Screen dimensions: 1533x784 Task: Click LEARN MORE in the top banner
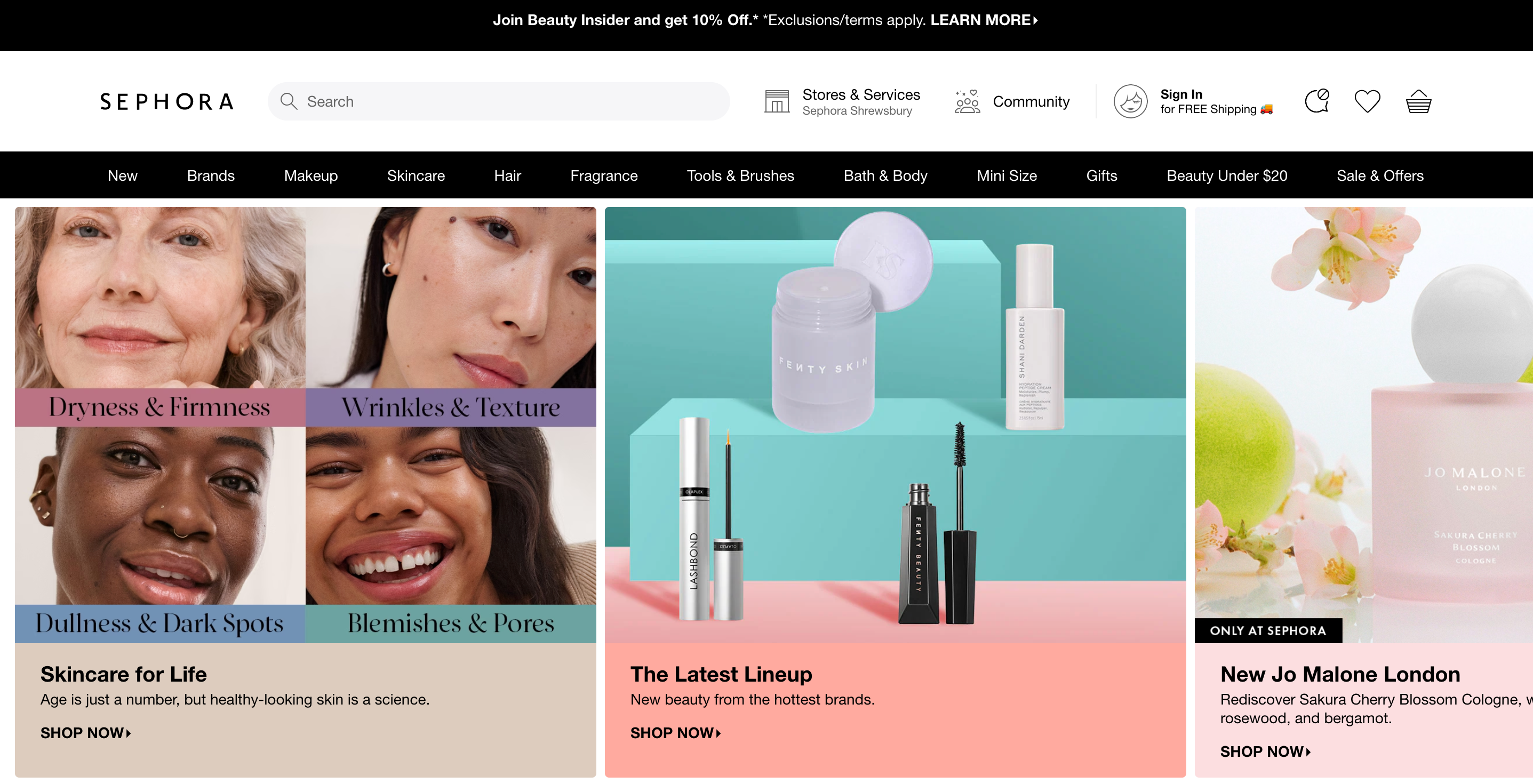pyautogui.click(x=984, y=20)
